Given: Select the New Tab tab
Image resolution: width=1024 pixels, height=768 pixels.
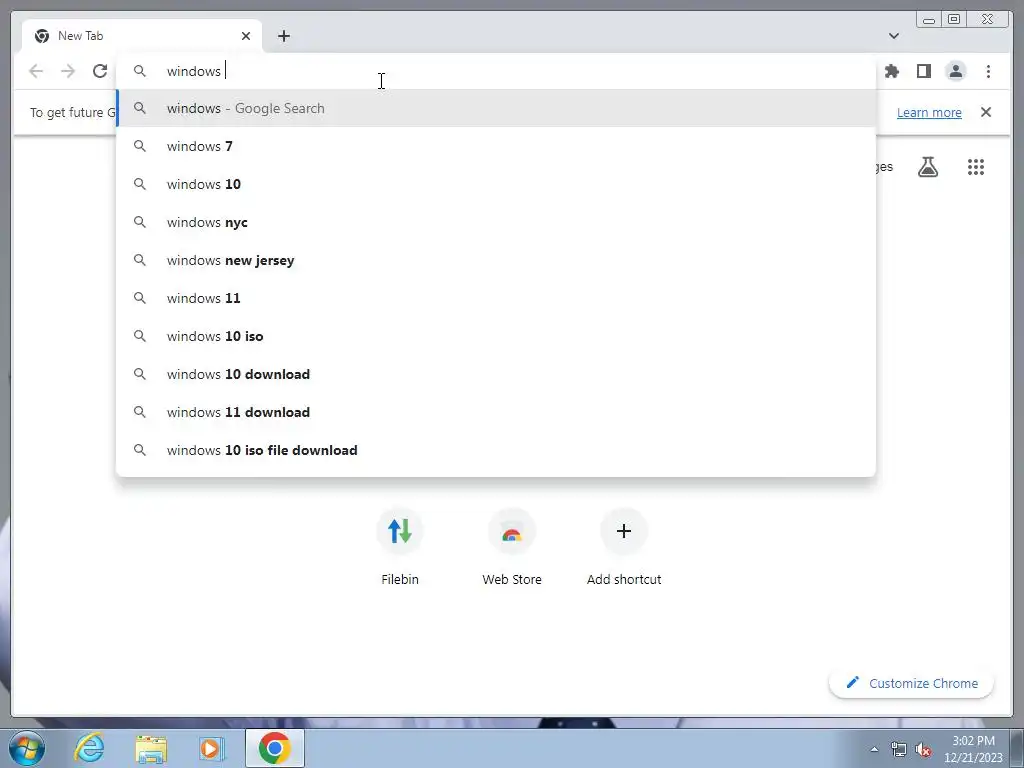Looking at the screenshot, I should click(142, 36).
